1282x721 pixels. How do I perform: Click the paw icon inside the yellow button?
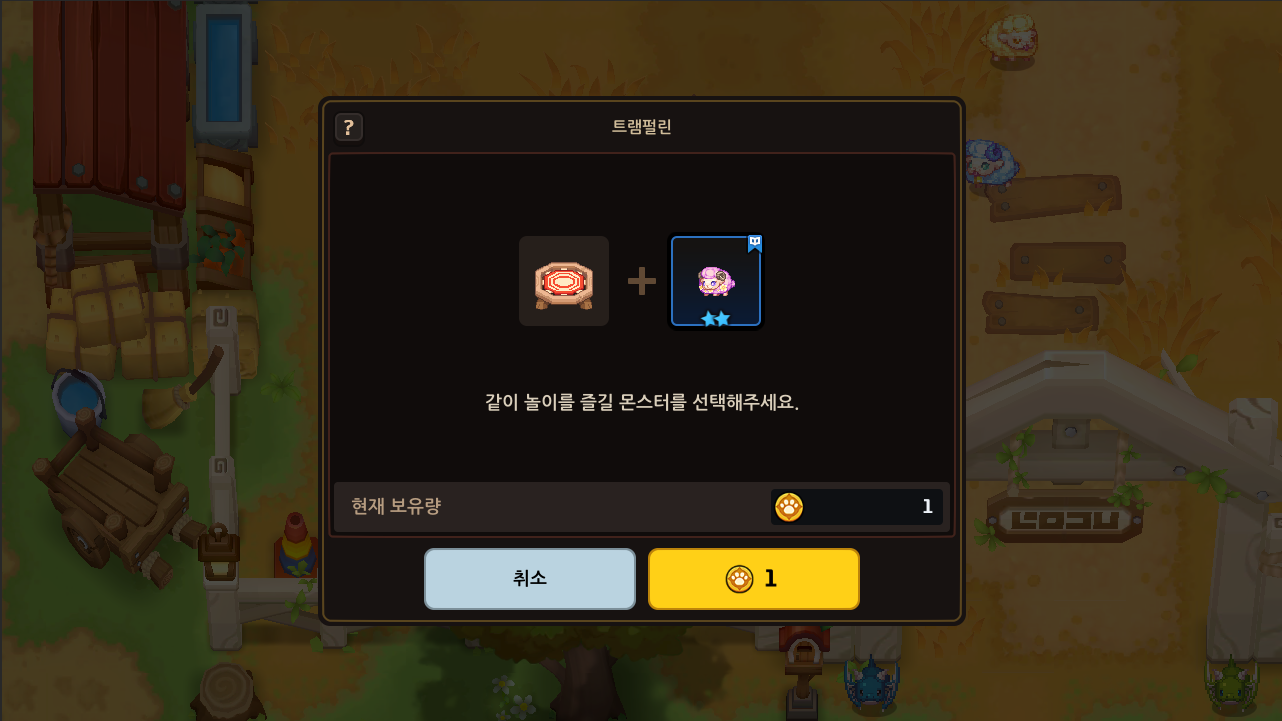point(739,579)
